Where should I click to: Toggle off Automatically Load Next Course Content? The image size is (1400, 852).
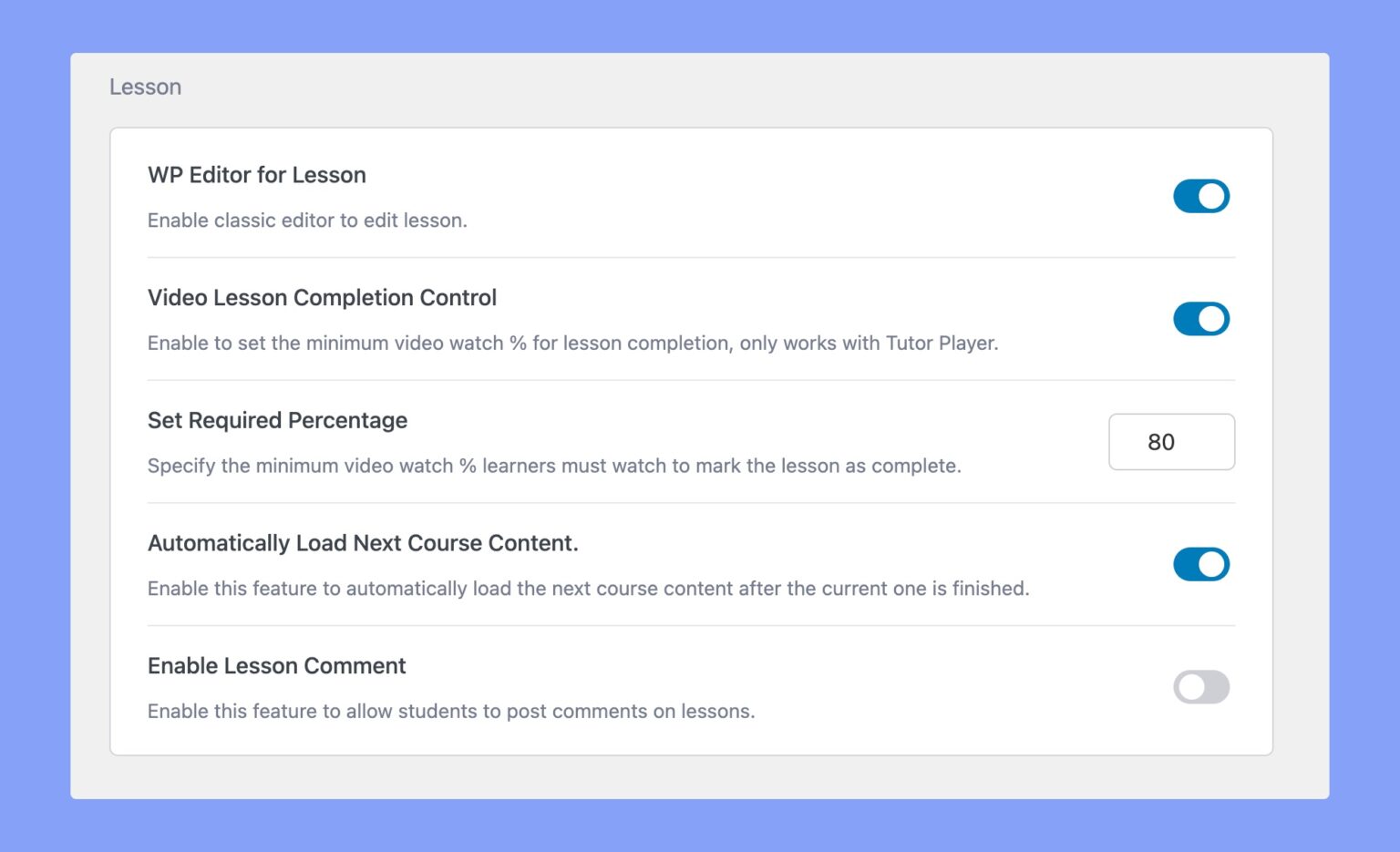click(1200, 564)
